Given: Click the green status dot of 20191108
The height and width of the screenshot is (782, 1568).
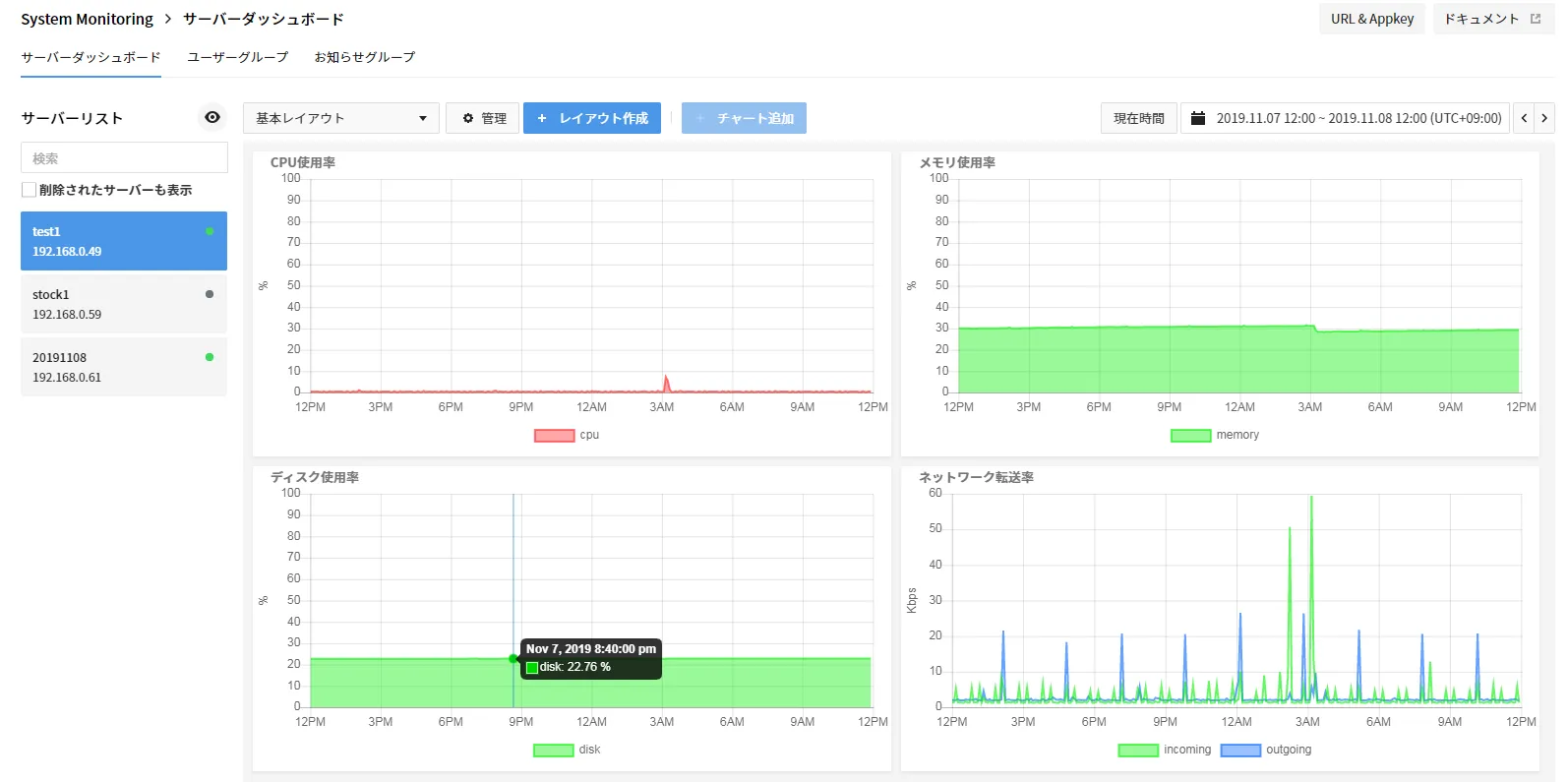Looking at the screenshot, I should (x=210, y=357).
